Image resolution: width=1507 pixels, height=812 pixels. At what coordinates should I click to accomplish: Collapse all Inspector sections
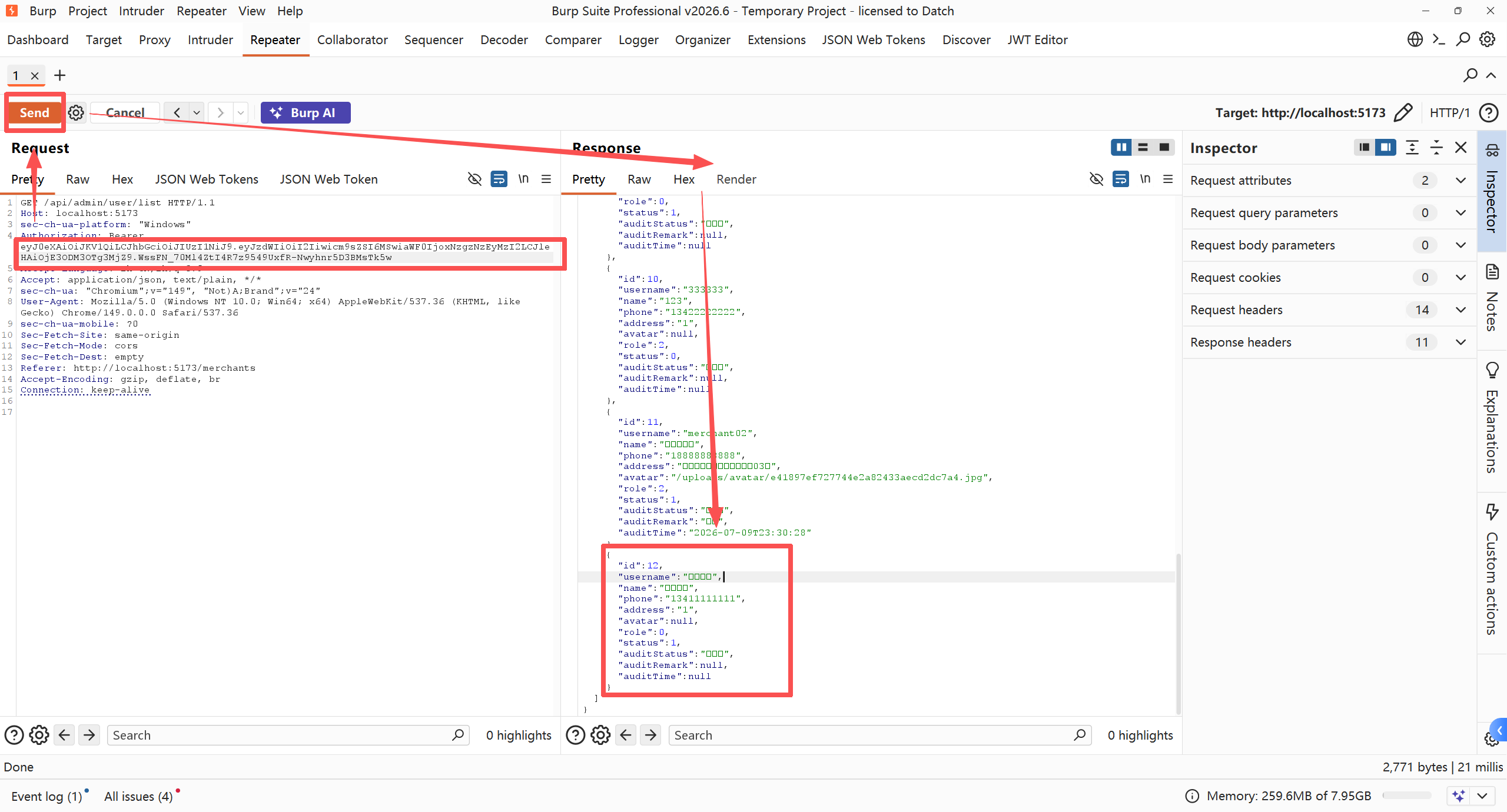(1436, 147)
